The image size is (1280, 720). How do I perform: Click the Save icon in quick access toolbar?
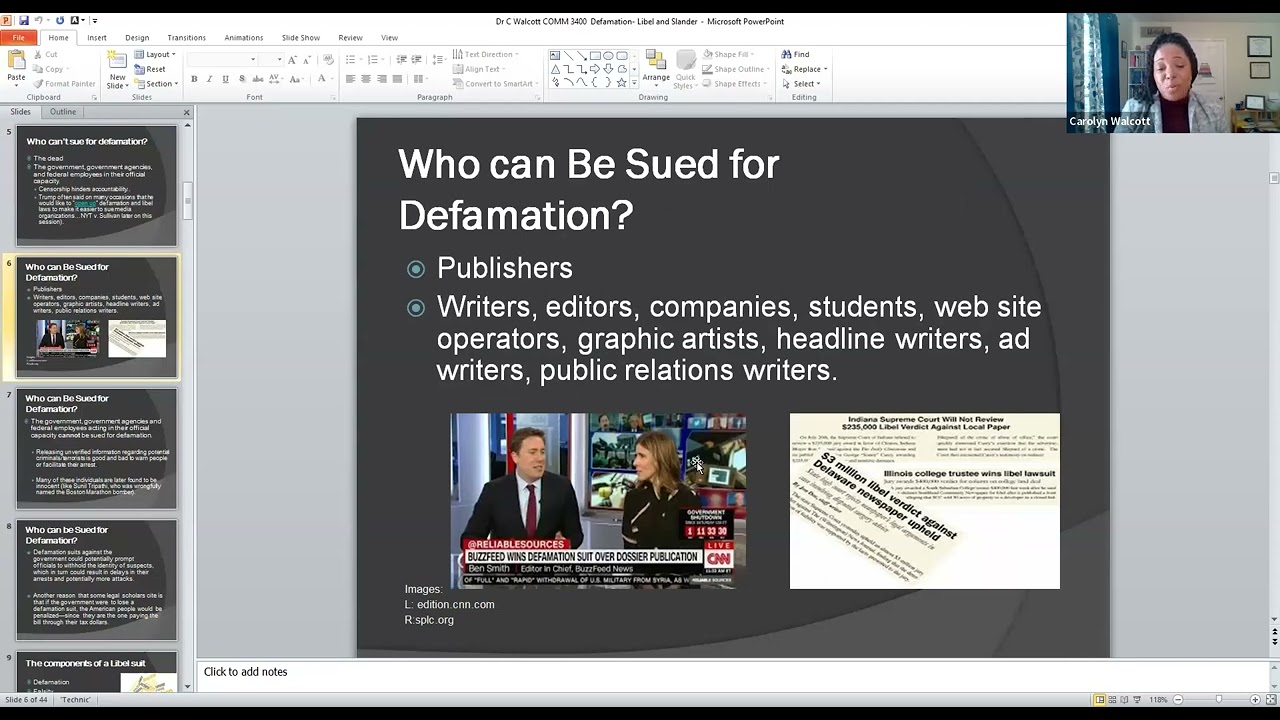tap(24, 20)
